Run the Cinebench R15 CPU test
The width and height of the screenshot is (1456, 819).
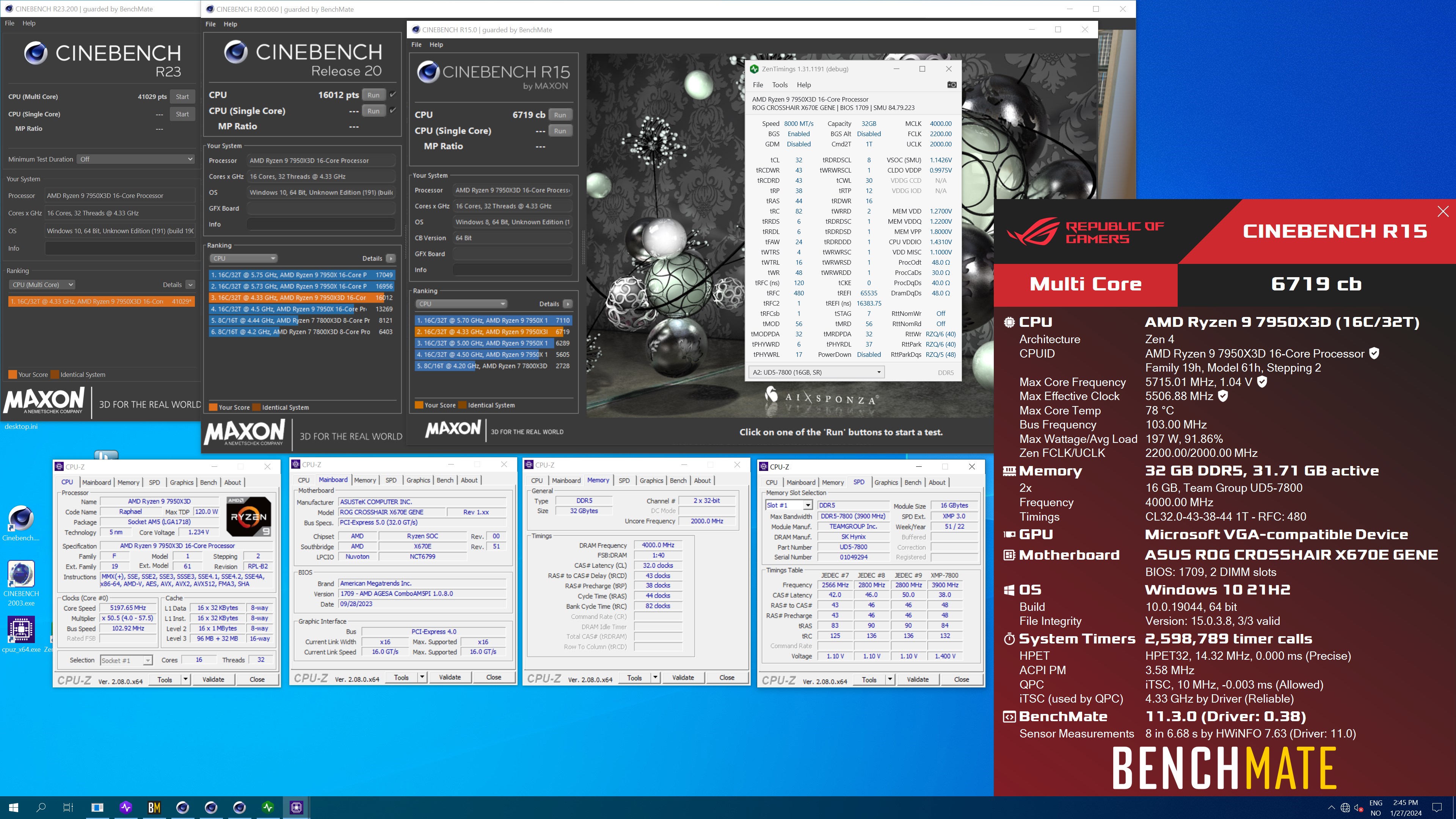pos(560,115)
